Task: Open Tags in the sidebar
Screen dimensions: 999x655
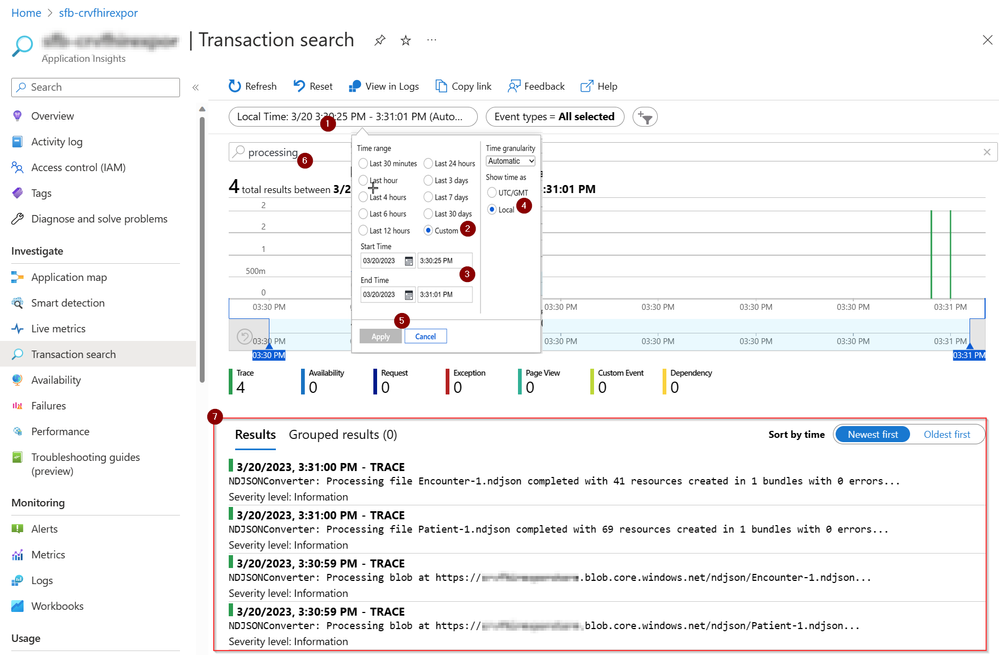Action: 41,193
